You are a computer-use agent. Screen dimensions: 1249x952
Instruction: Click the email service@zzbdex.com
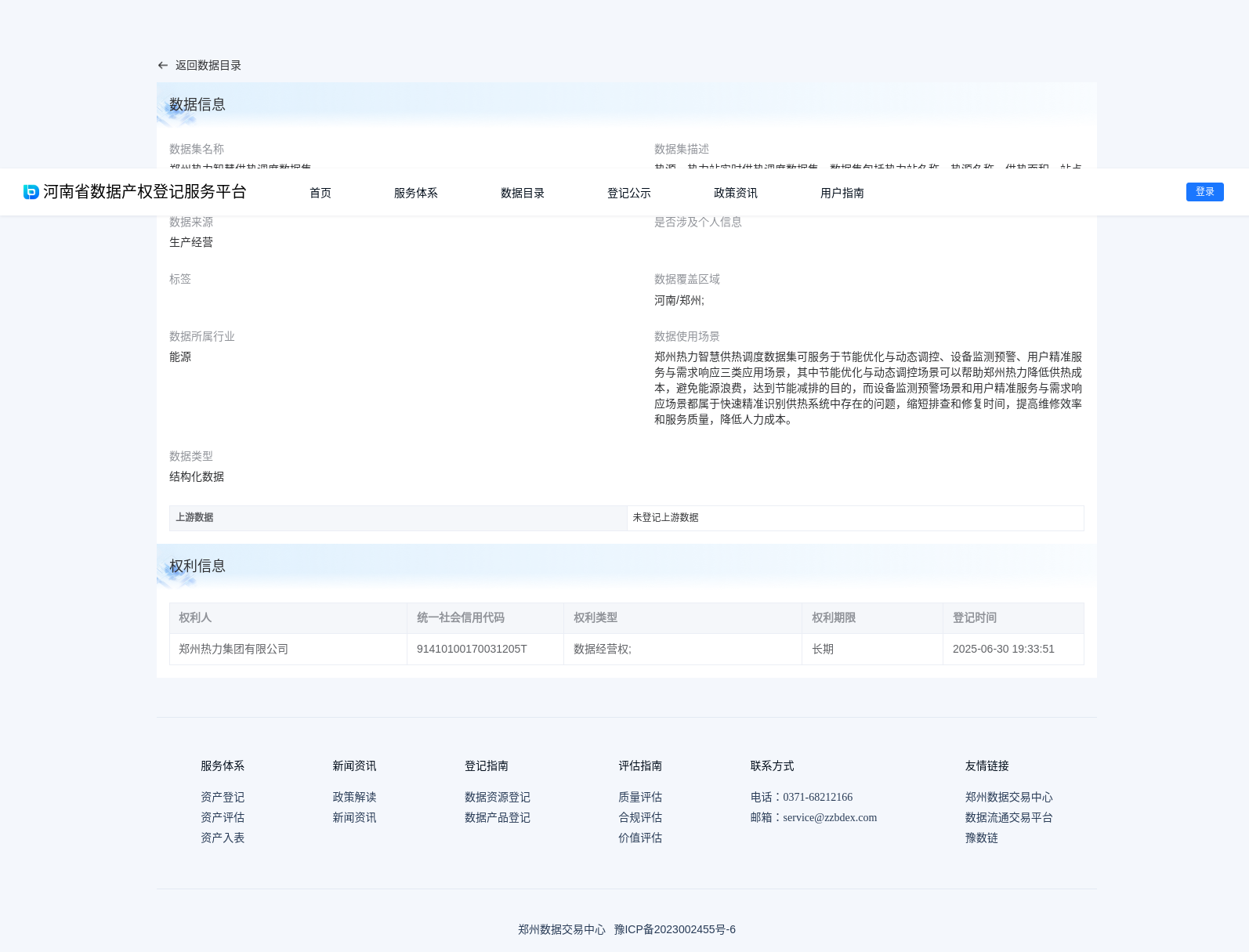(x=830, y=817)
